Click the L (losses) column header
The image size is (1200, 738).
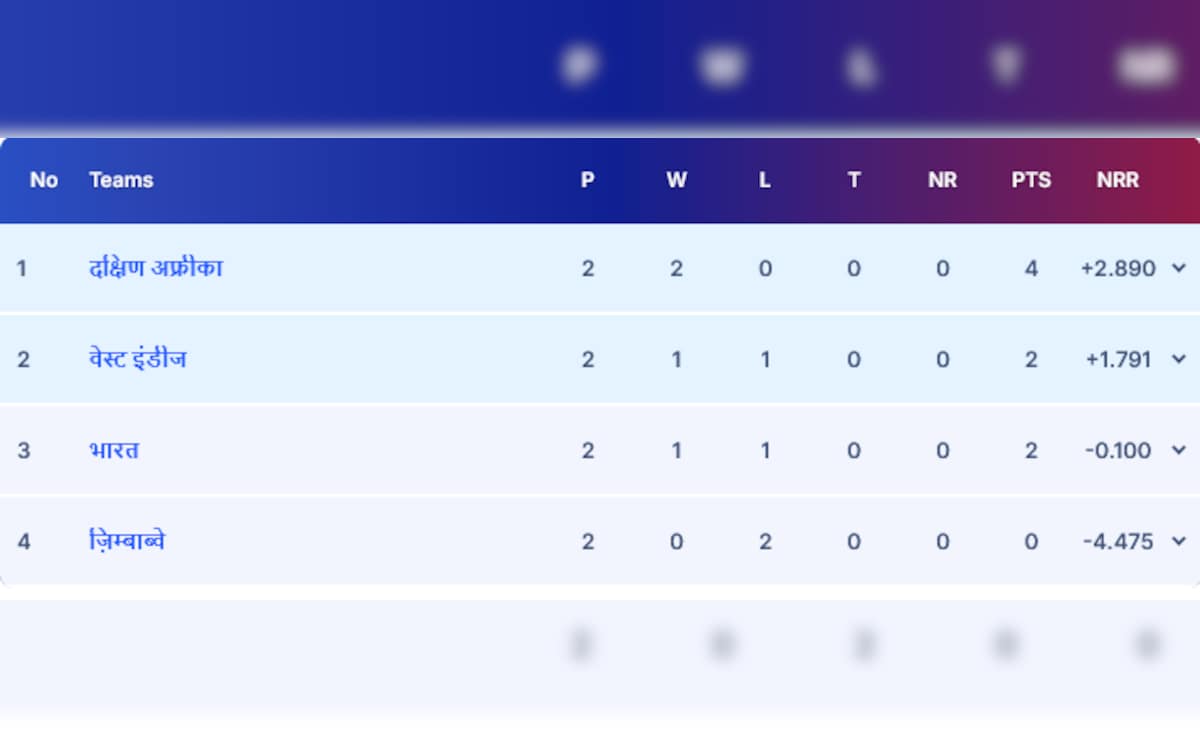(765, 180)
